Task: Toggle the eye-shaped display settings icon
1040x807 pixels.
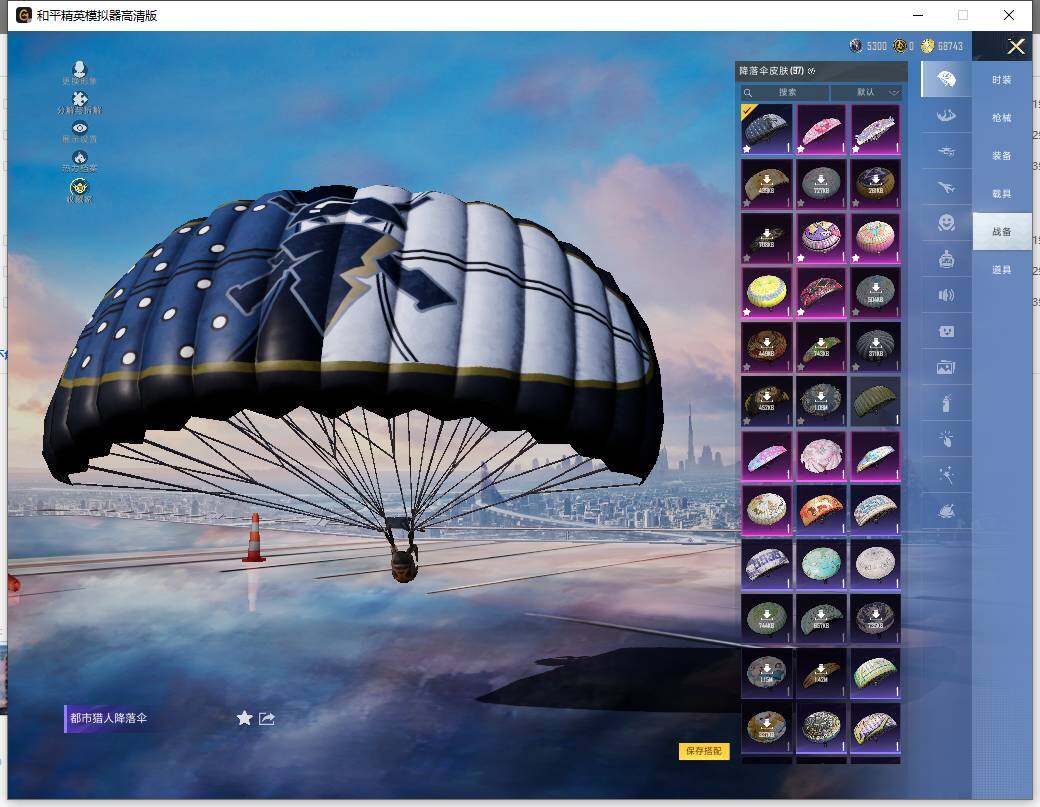Action: pos(80,128)
